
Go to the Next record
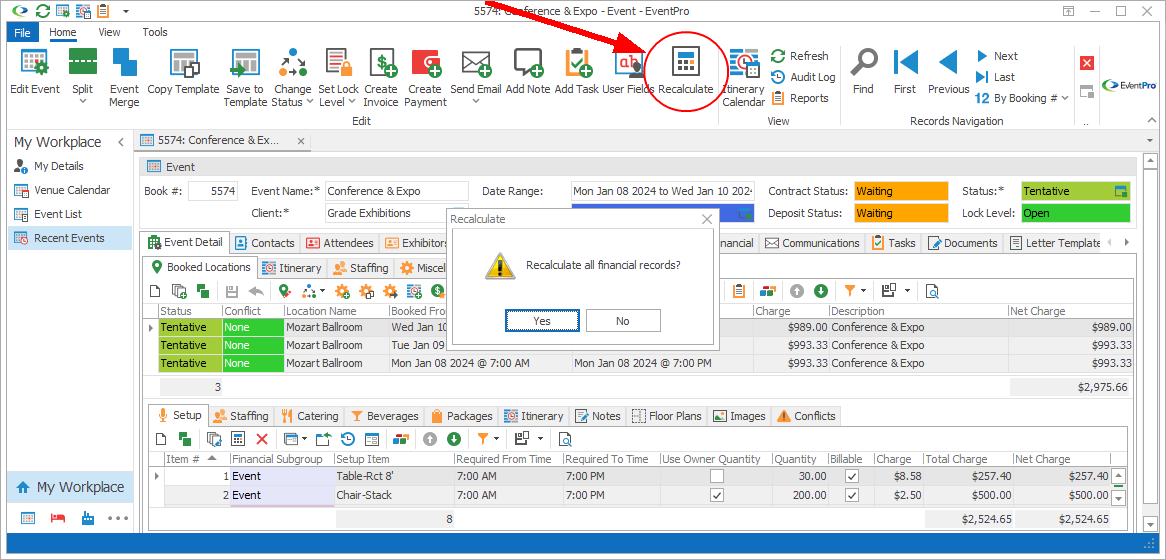pyautogui.click(x=997, y=56)
